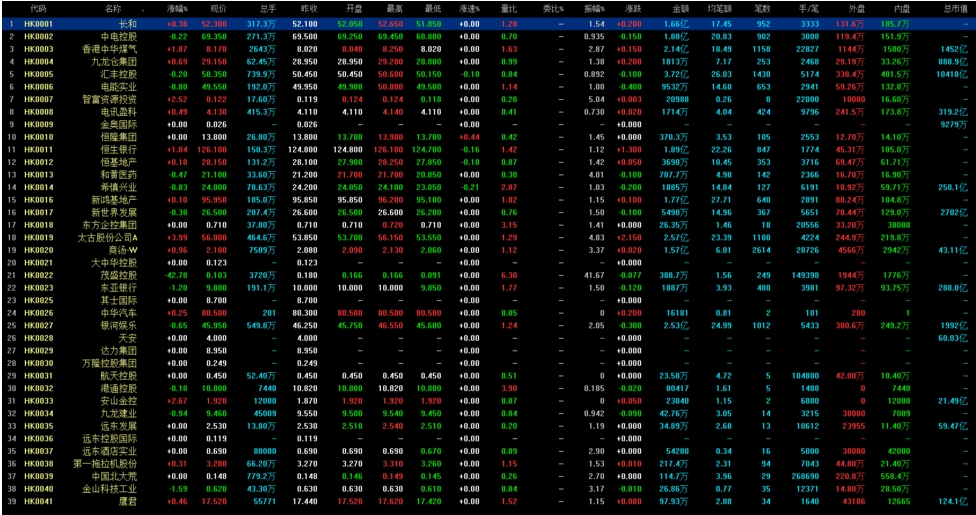976x515 pixels.
Task: Select stock name 鹰君
Action: pyautogui.click(x=128, y=501)
